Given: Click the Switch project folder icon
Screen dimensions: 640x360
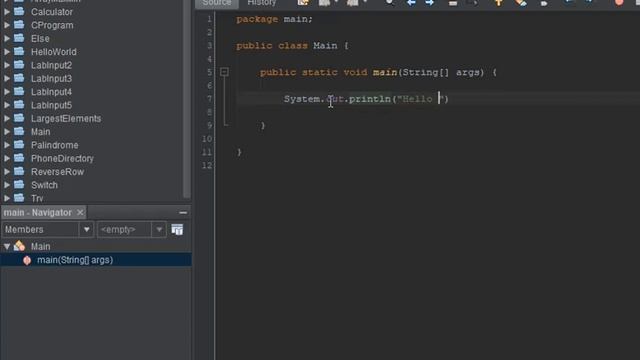Looking at the screenshot, I should [x=19, y=184].
